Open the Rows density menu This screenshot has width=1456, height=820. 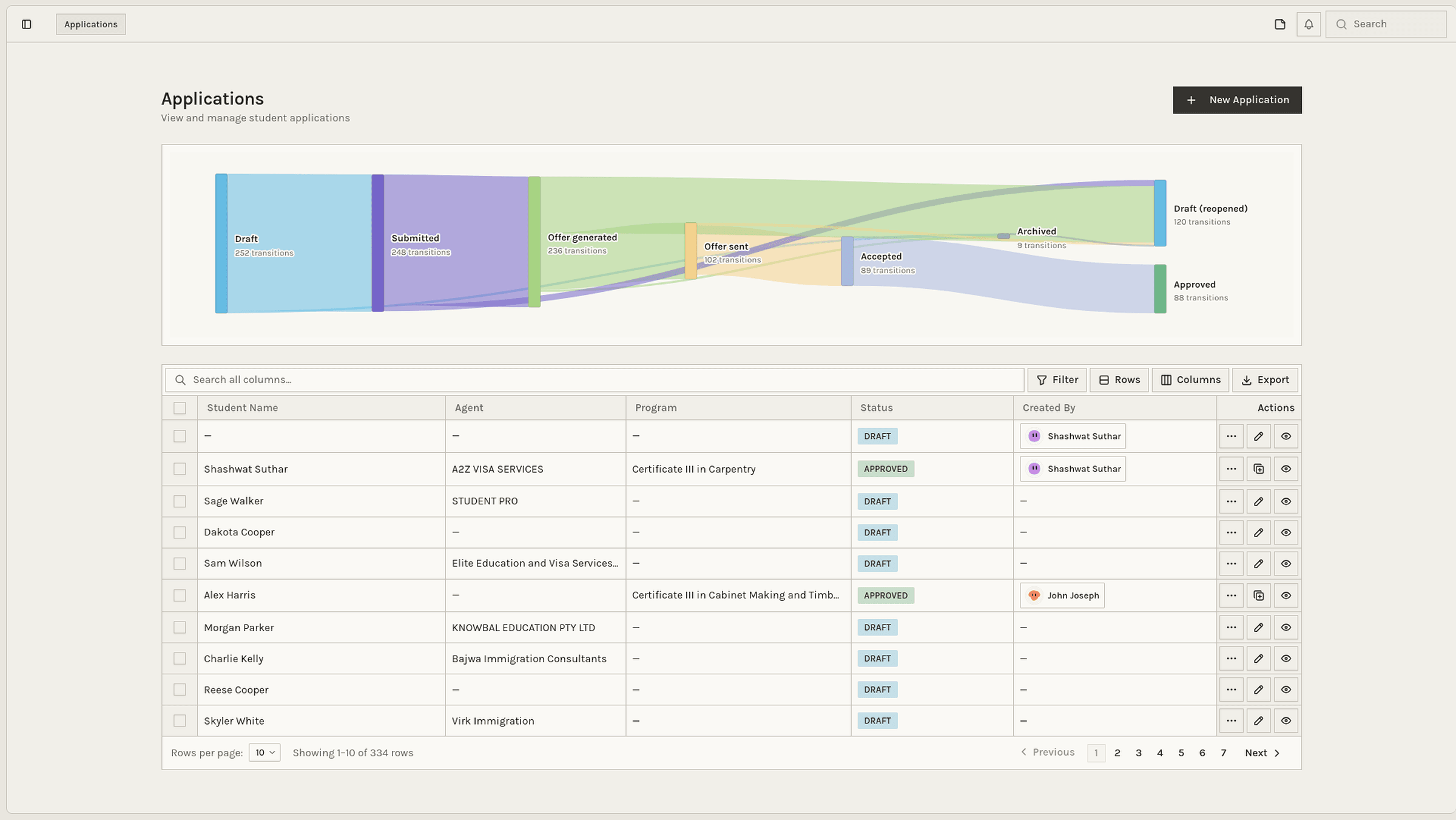point(1119,380)
